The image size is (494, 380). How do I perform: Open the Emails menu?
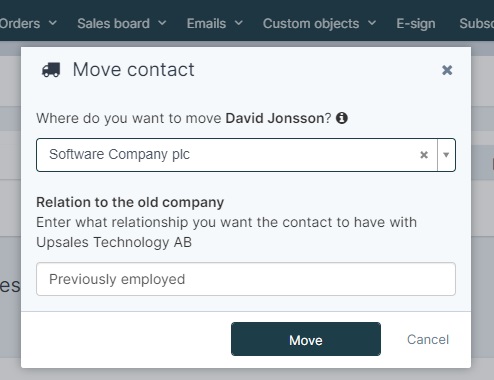pos(206,23)
